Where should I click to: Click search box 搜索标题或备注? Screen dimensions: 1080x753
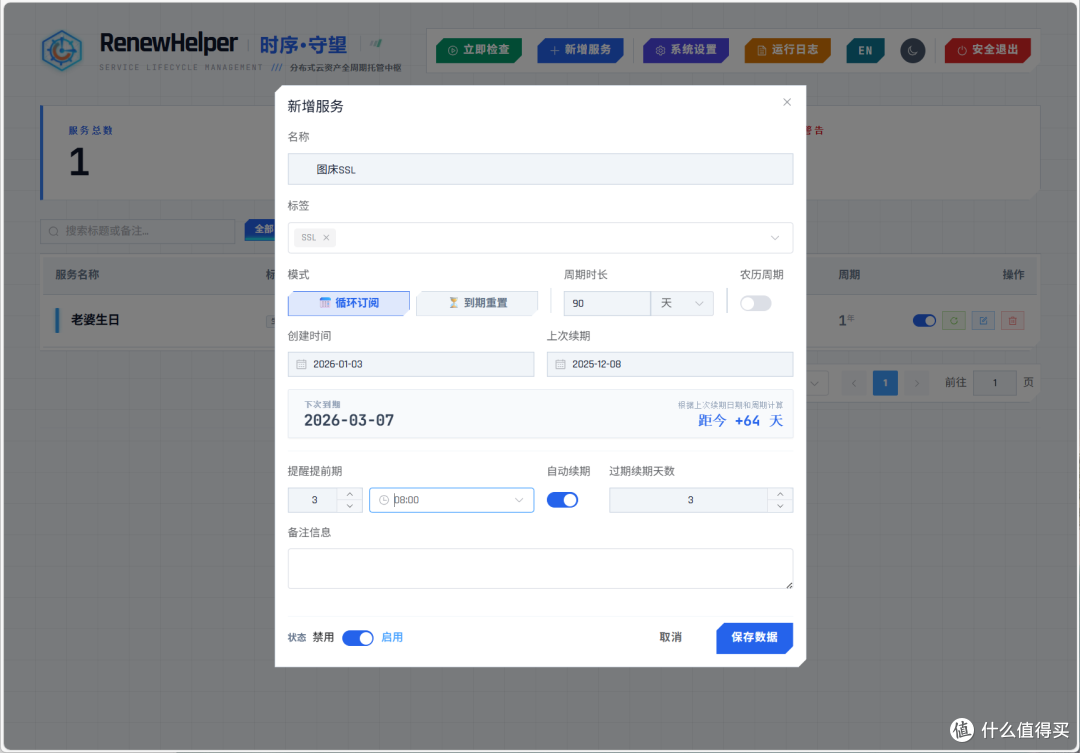pos(138,231)
